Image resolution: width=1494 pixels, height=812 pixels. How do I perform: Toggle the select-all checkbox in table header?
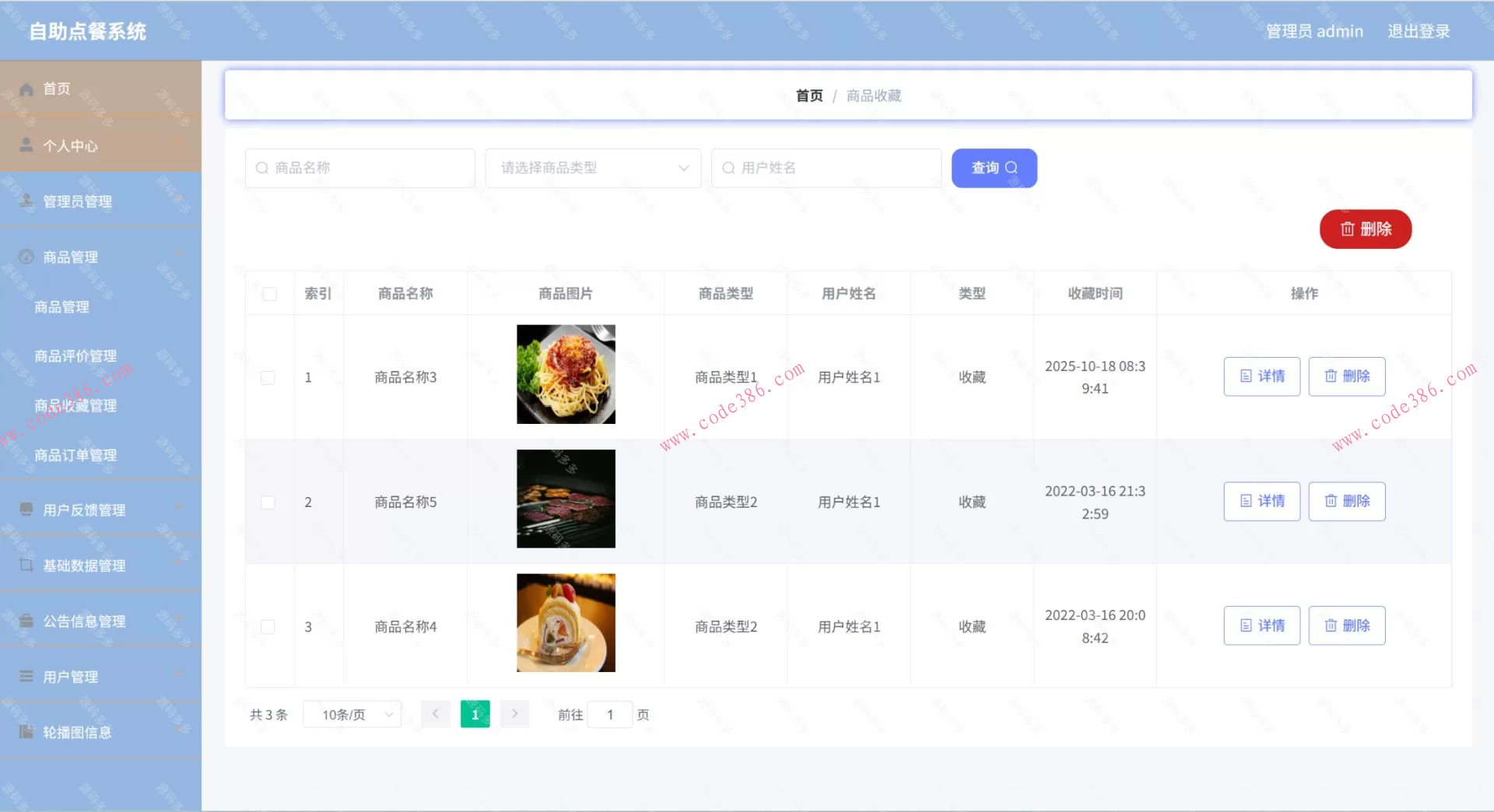[269, 293]
